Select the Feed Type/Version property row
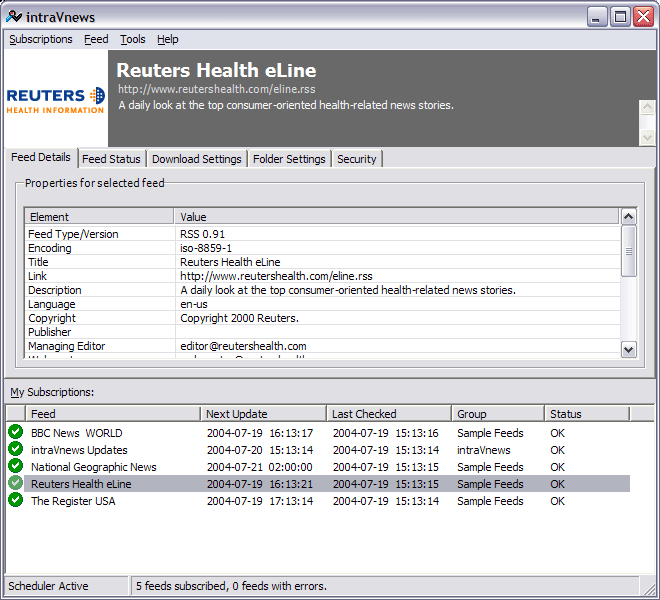This screenshot has height=600, width=660. 322,234
